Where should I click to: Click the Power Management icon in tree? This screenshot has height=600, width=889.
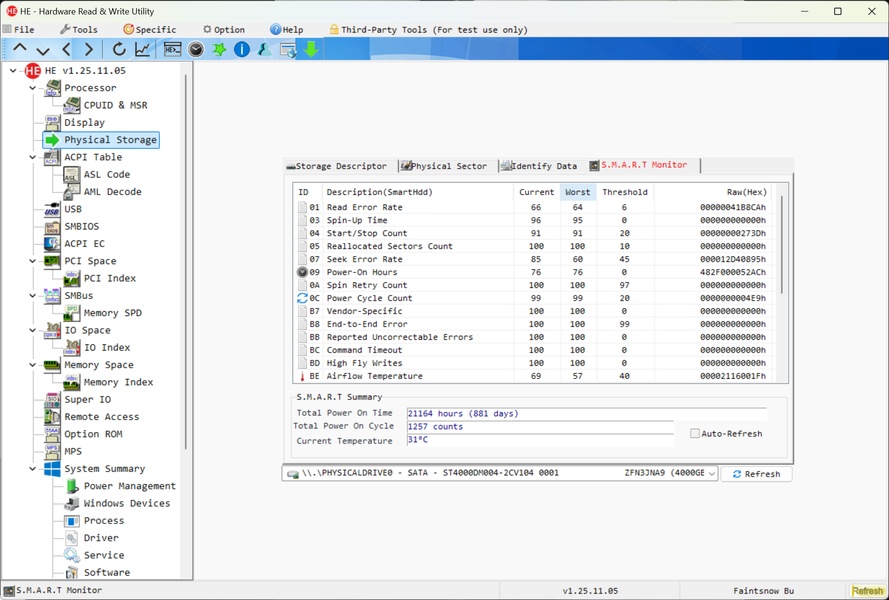71,486
